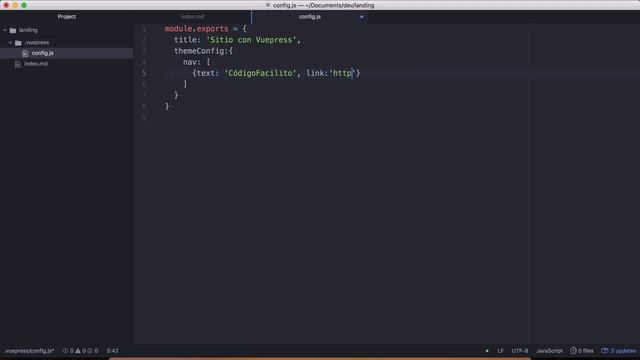Viewport: 640px width, 360px height.
Task: Click the themeConfig key in code
Action: pyautogui.click(x=199, y=51)
